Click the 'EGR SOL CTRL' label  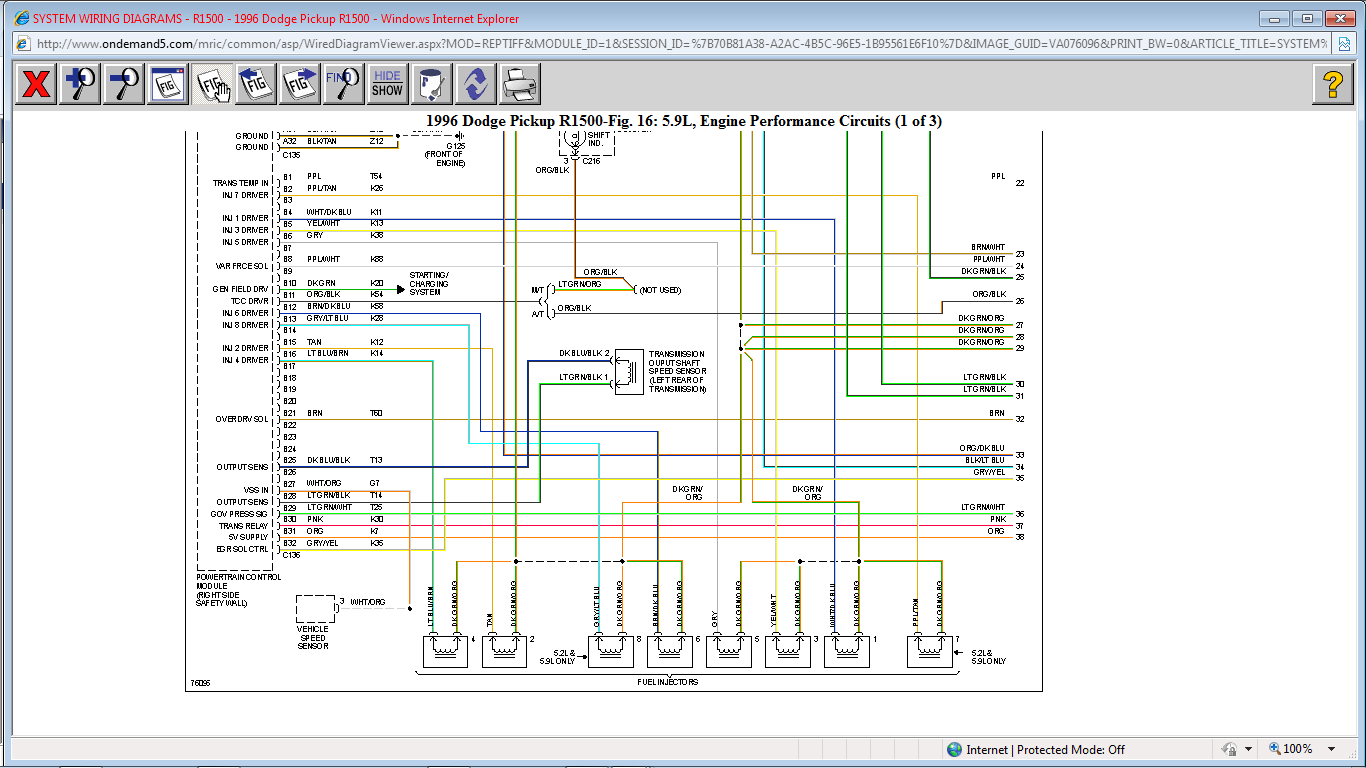point(243,549)
